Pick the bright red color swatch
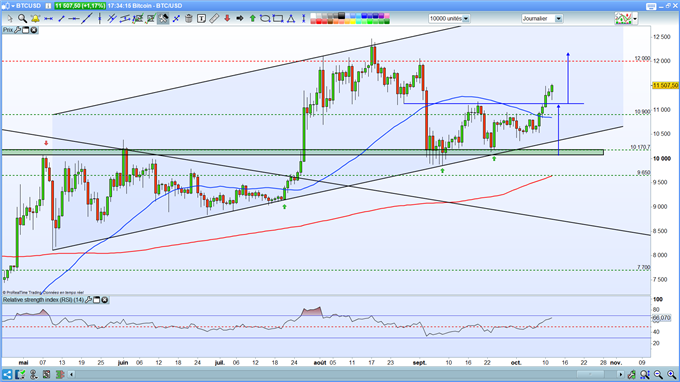Image resolution: width=680 pixels, height=382 pixels. pos(319,21)
